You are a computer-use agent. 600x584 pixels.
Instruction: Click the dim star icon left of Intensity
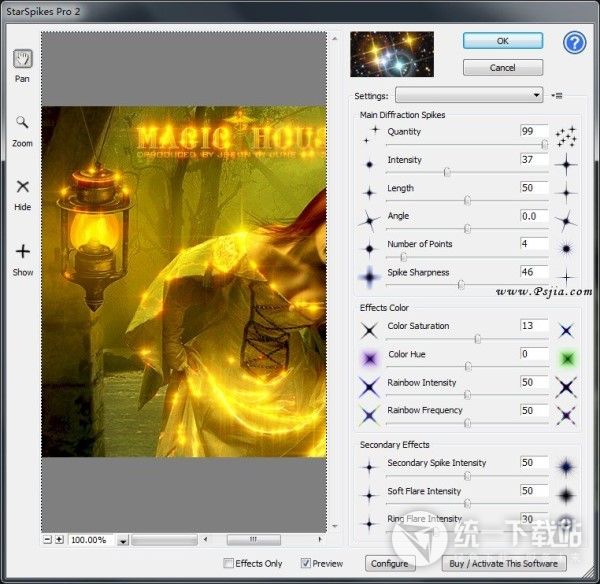[369, 165]
